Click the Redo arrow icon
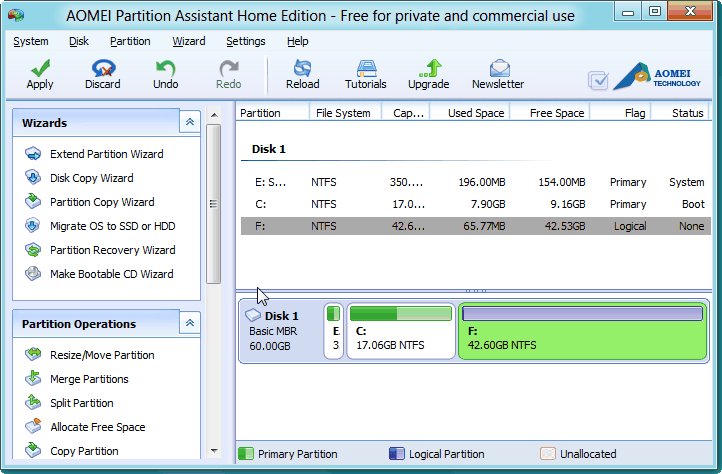 [228, 68]
